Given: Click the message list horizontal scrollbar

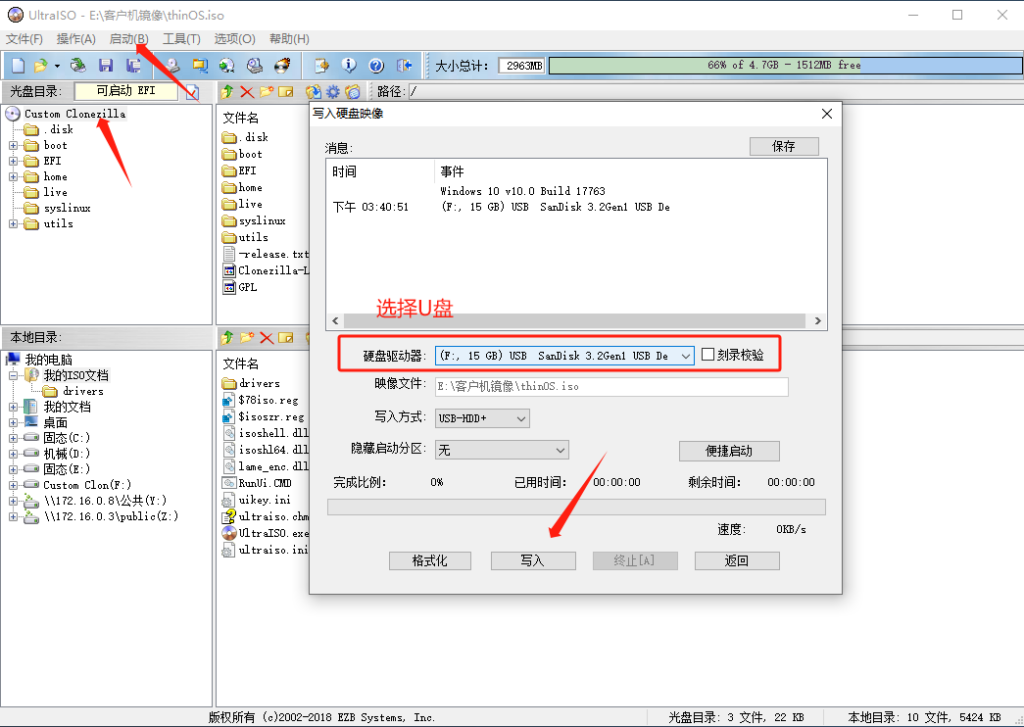Looking at the screenshot, I should point(577,321).
